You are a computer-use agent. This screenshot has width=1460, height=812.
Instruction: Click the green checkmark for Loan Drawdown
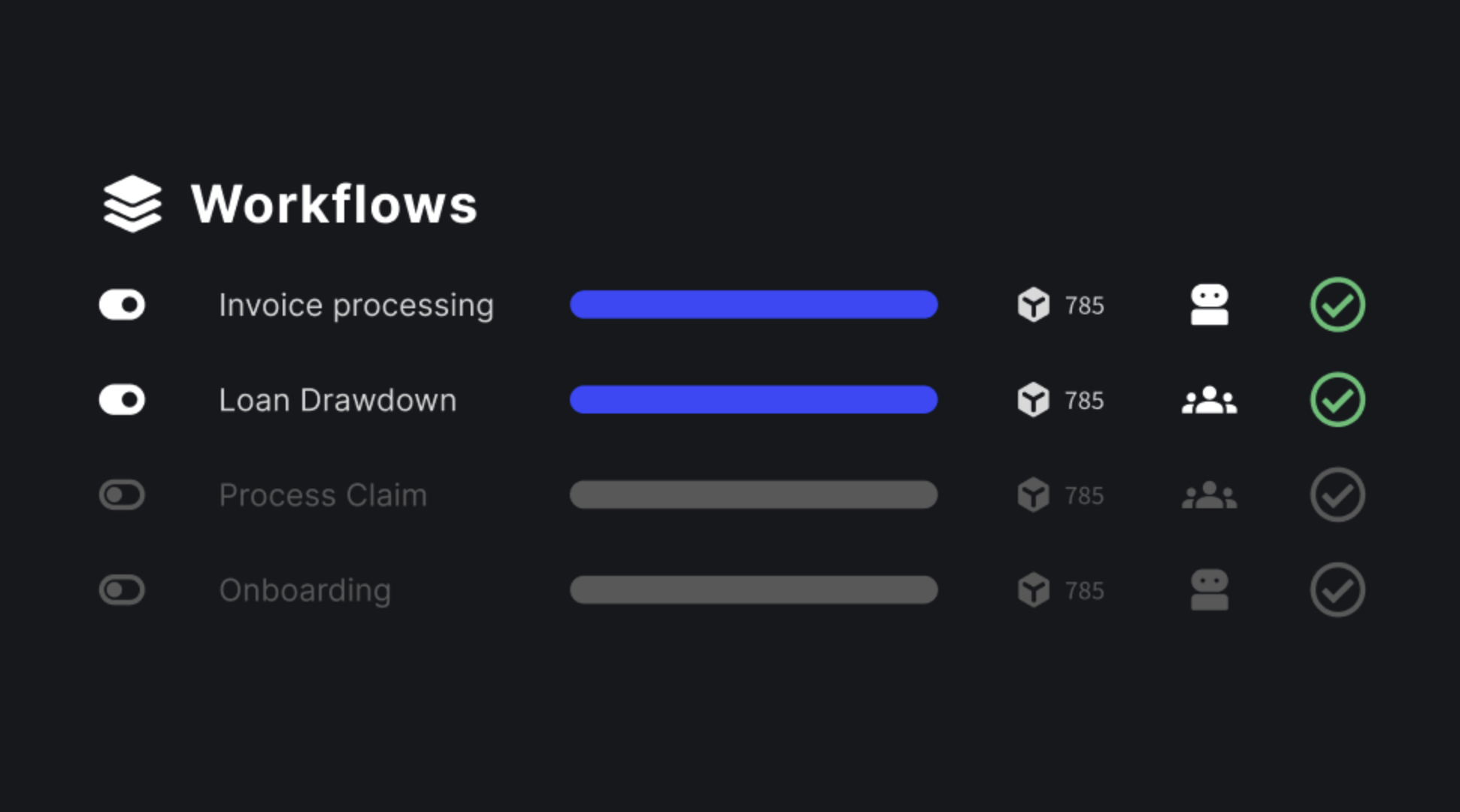pyautogui.click(x=1337, y=400)
